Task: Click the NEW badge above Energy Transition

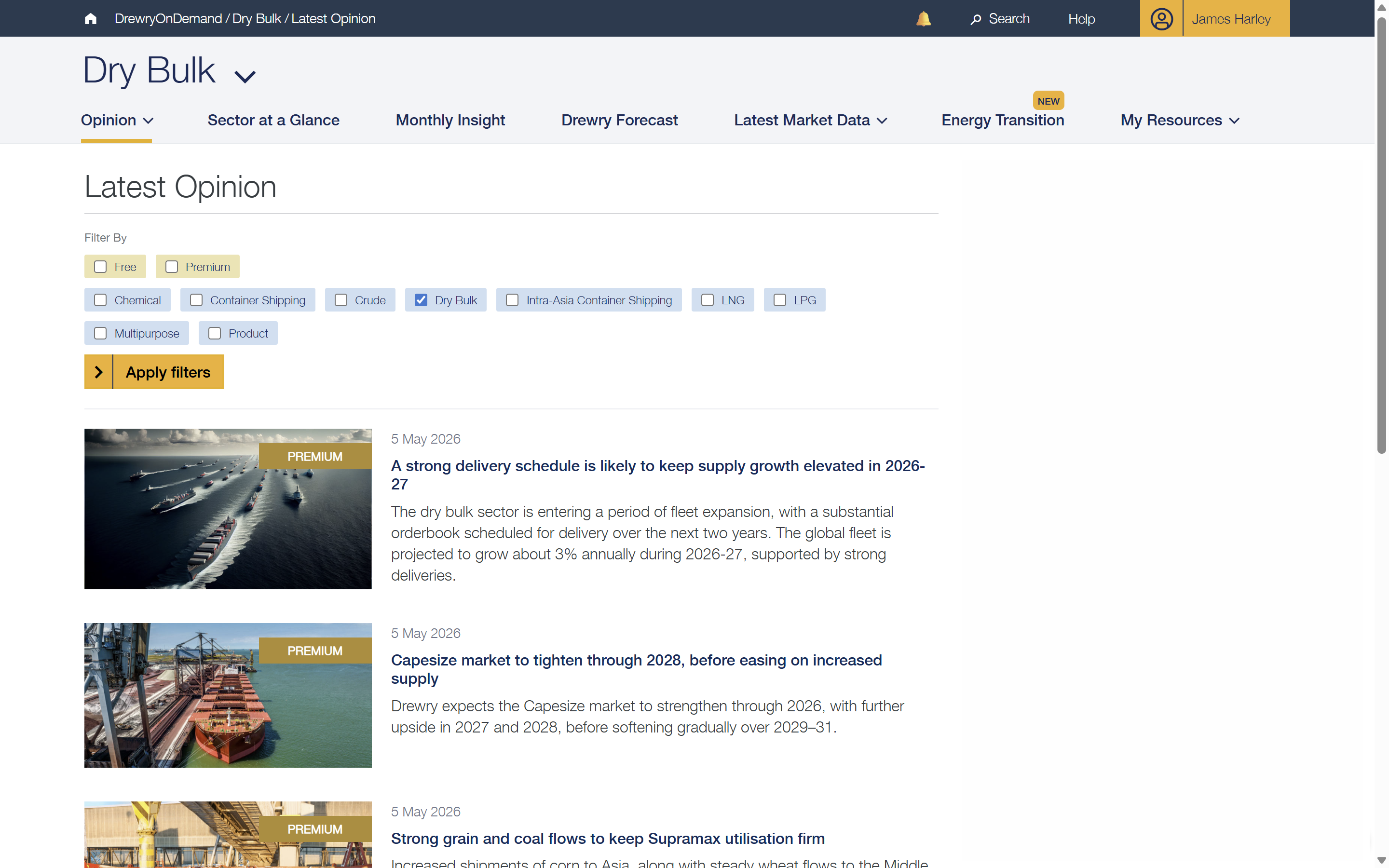Action: (x=1048, y=101)
